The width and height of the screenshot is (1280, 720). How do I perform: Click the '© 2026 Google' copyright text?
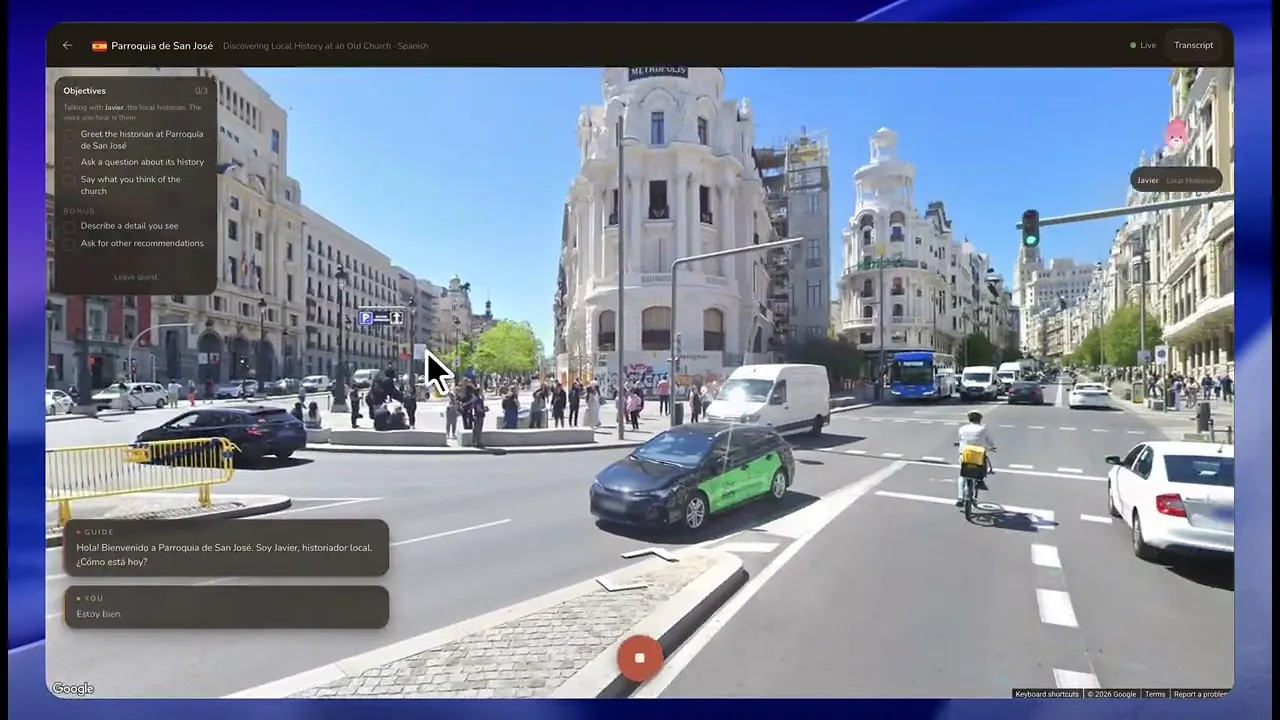click(x=1112, y=694)
